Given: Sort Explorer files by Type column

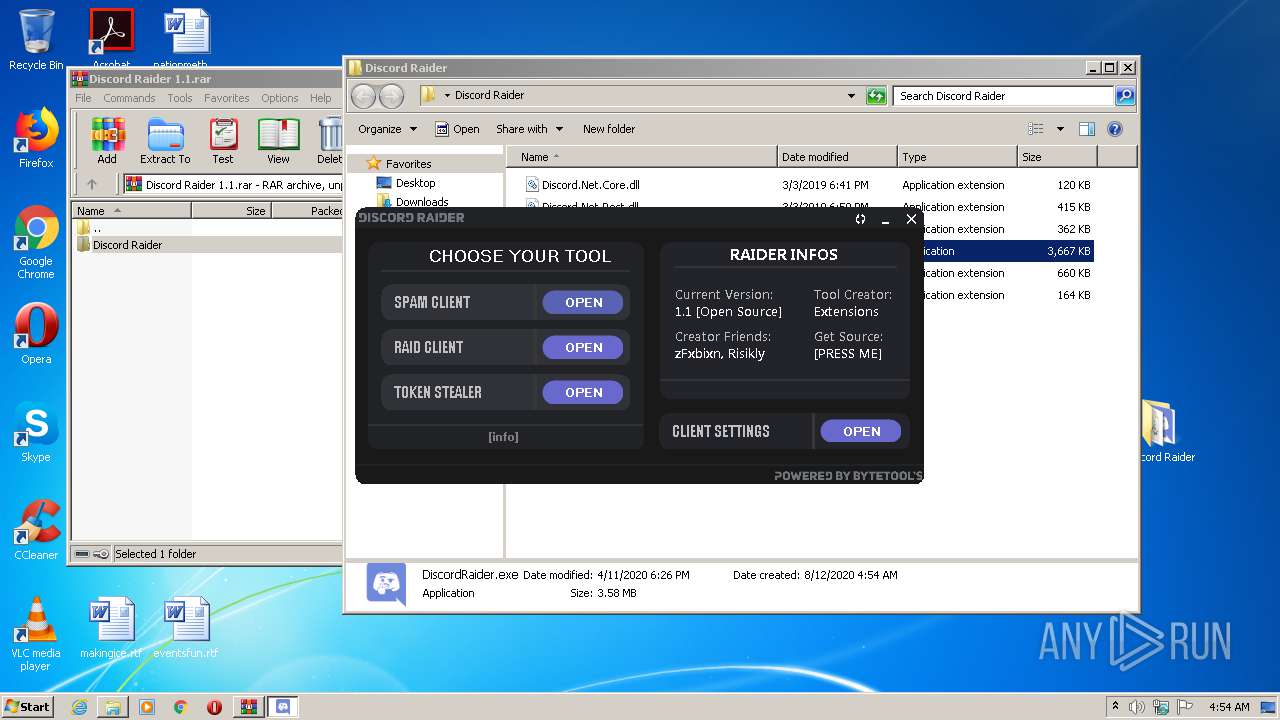Looking at the screenshot, I should 957,157.
